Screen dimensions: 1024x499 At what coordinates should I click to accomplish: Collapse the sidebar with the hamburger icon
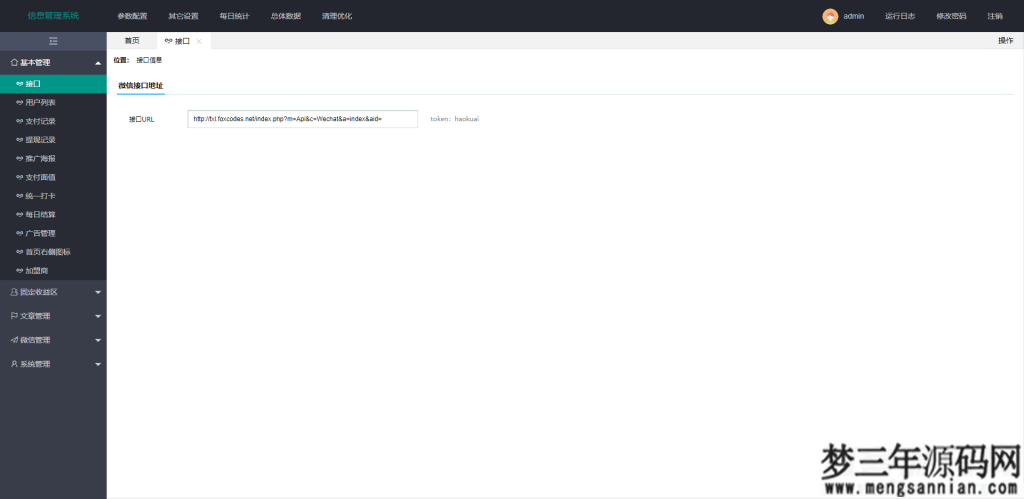53,41
